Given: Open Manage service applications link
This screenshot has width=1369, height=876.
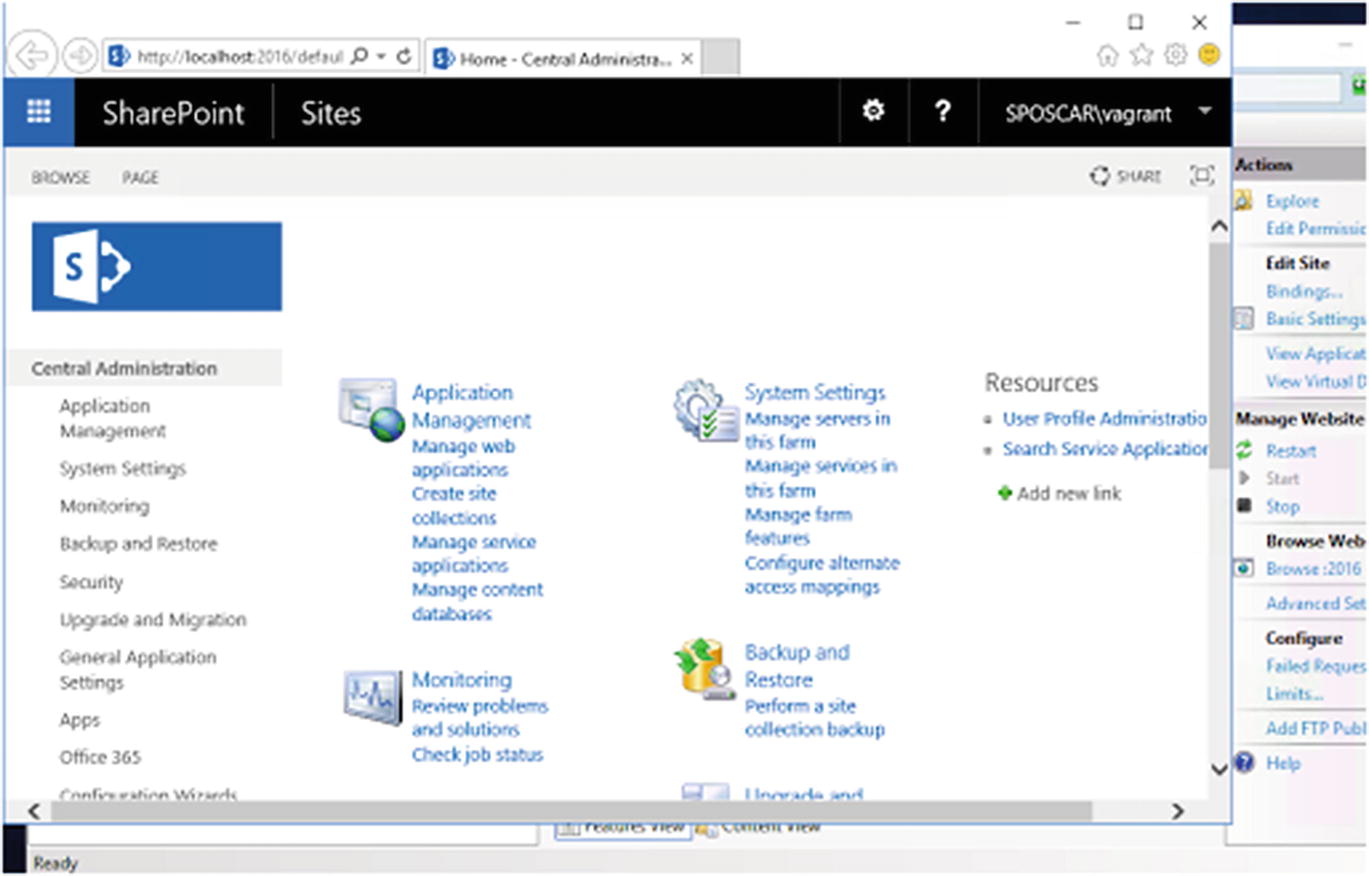Looking at the screenshot, I should click(x=474, y=554).
